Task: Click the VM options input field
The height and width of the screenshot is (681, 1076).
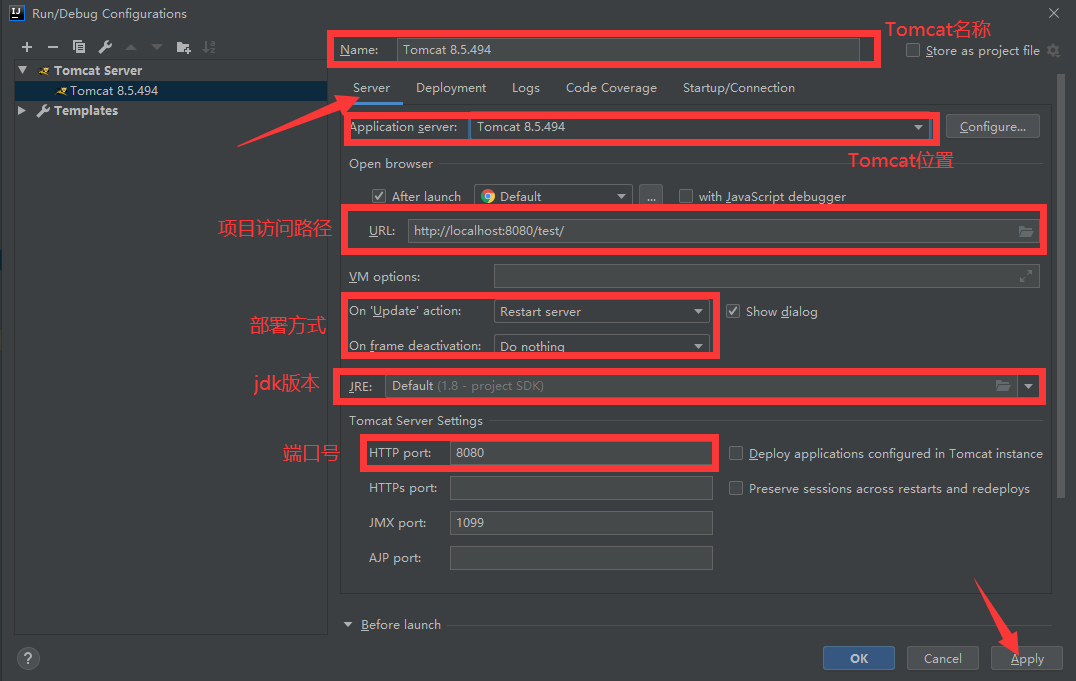Action: (767, 276)
